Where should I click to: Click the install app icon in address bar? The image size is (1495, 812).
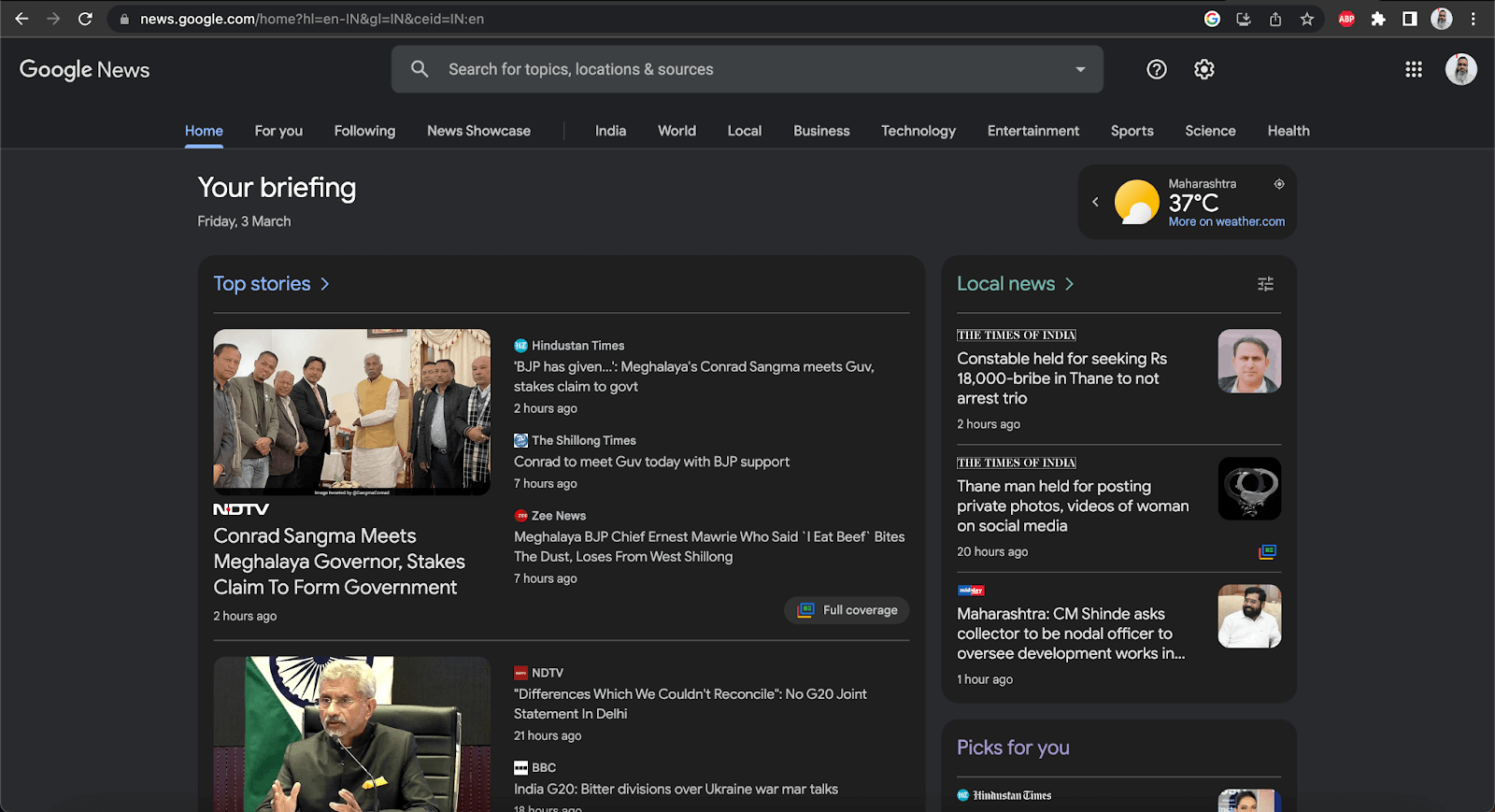coord(1244,19)
